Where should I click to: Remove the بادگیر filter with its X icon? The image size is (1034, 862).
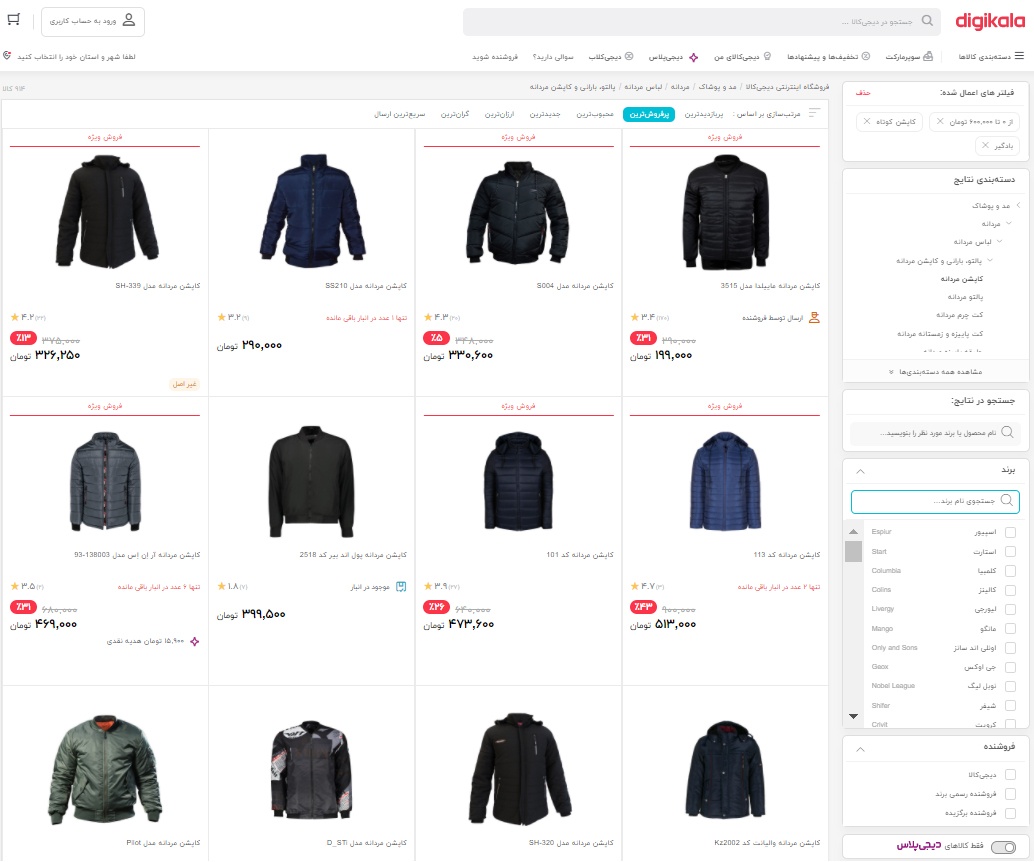tap(985, 146)
